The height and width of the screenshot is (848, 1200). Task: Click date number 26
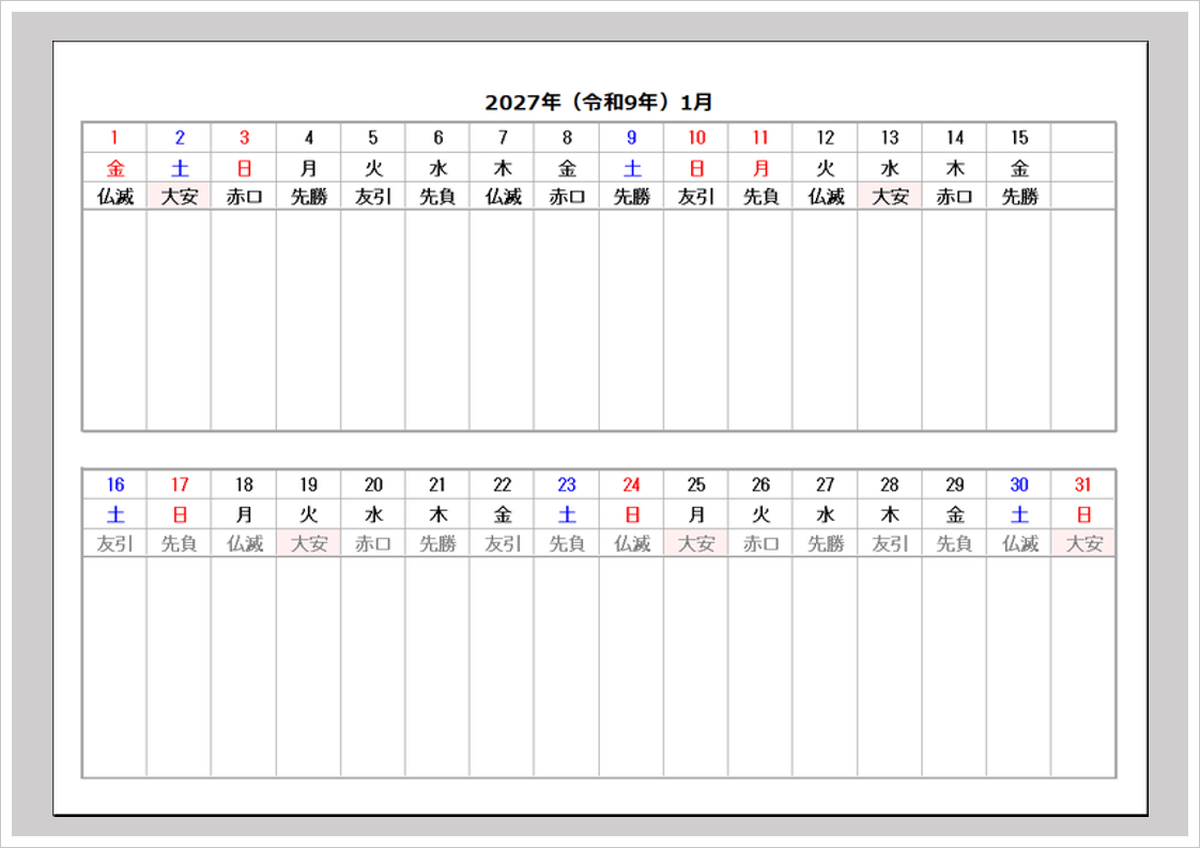click(x=761, y=485)
